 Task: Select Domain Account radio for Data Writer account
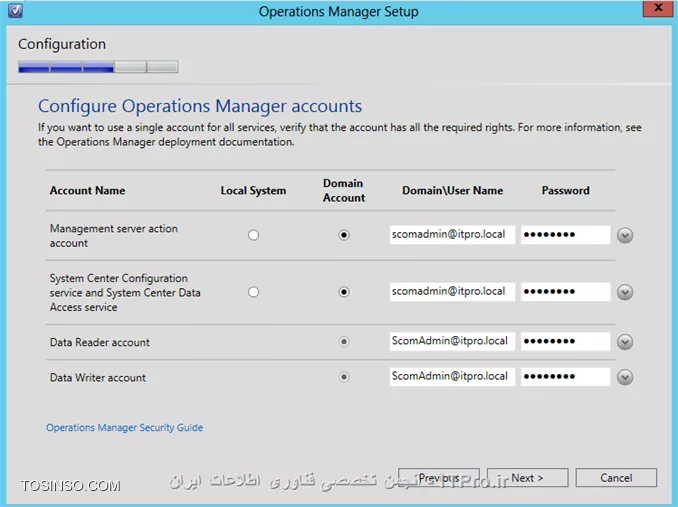click(x=344, y=377)
